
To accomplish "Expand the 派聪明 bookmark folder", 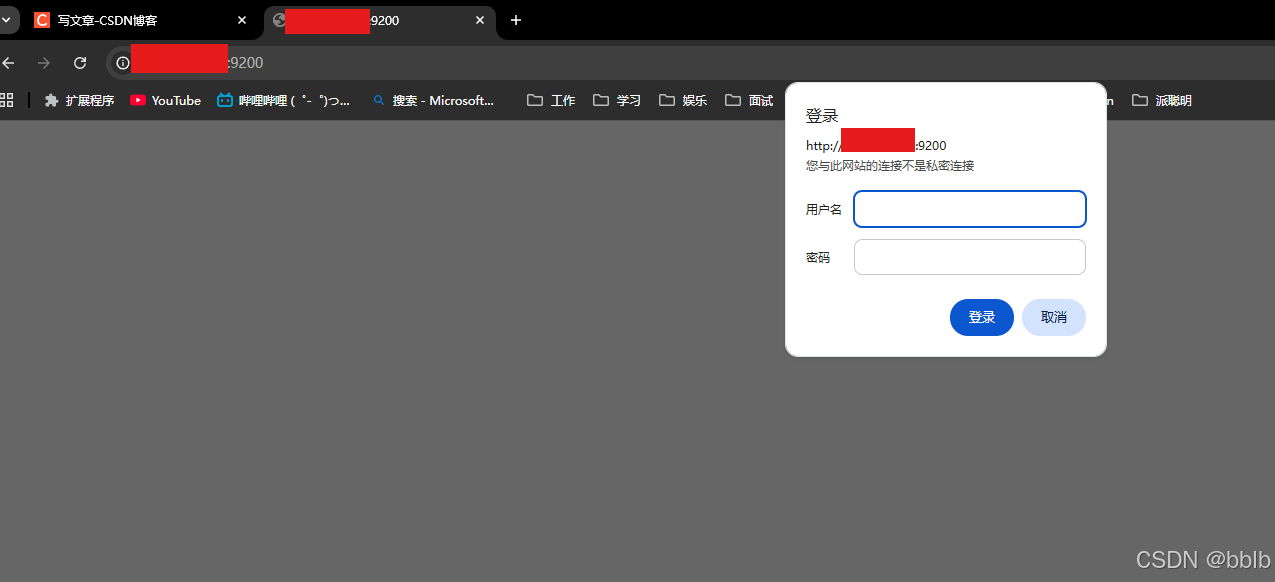I will coord(1162,100).
